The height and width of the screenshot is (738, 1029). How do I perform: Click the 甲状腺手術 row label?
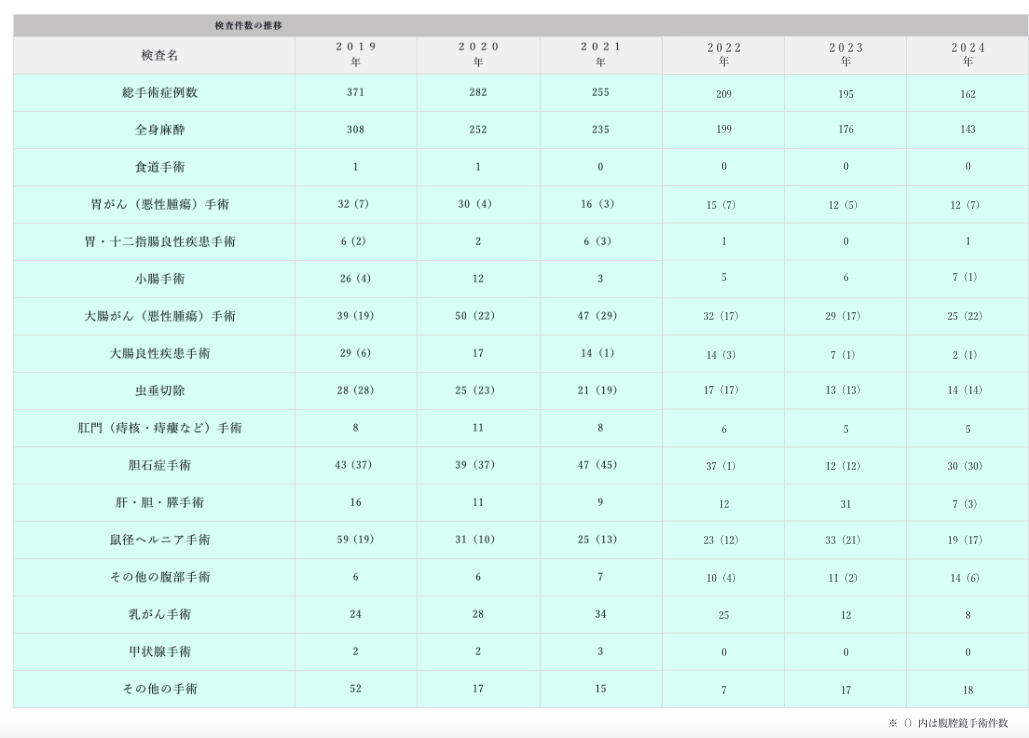pyautogui.click(x=159, y=652)
